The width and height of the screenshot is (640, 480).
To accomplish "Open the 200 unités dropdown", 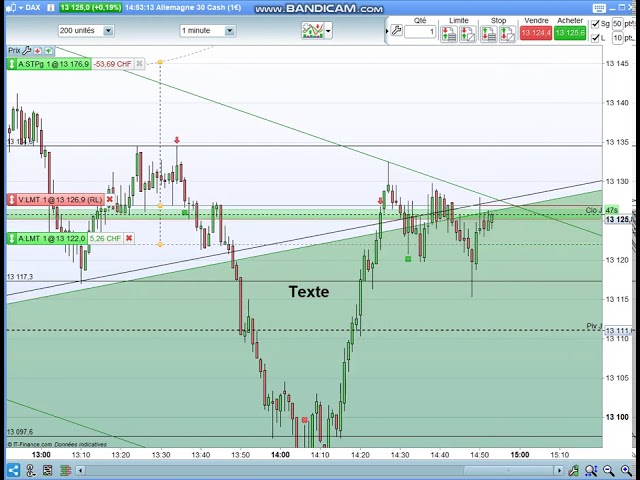I will coord(86,31).
